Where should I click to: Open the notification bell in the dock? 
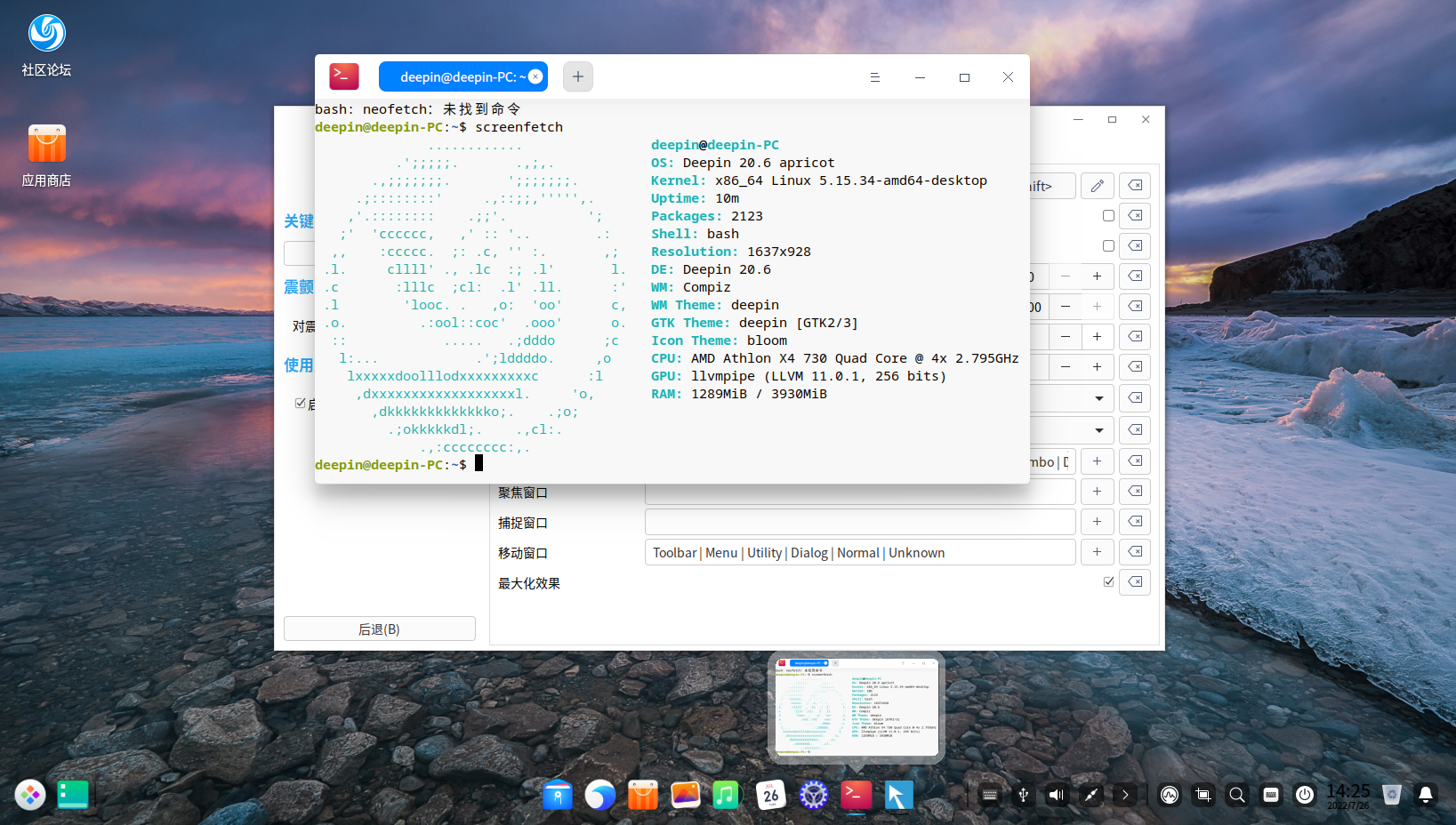(1425, 795)
